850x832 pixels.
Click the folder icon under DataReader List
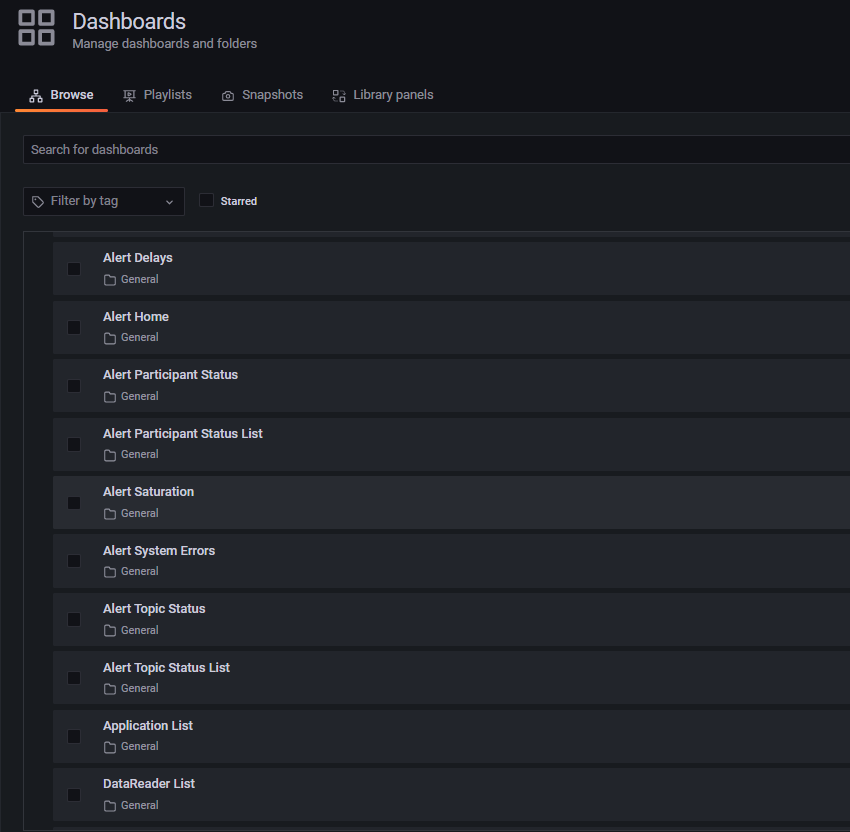(110, 805)
